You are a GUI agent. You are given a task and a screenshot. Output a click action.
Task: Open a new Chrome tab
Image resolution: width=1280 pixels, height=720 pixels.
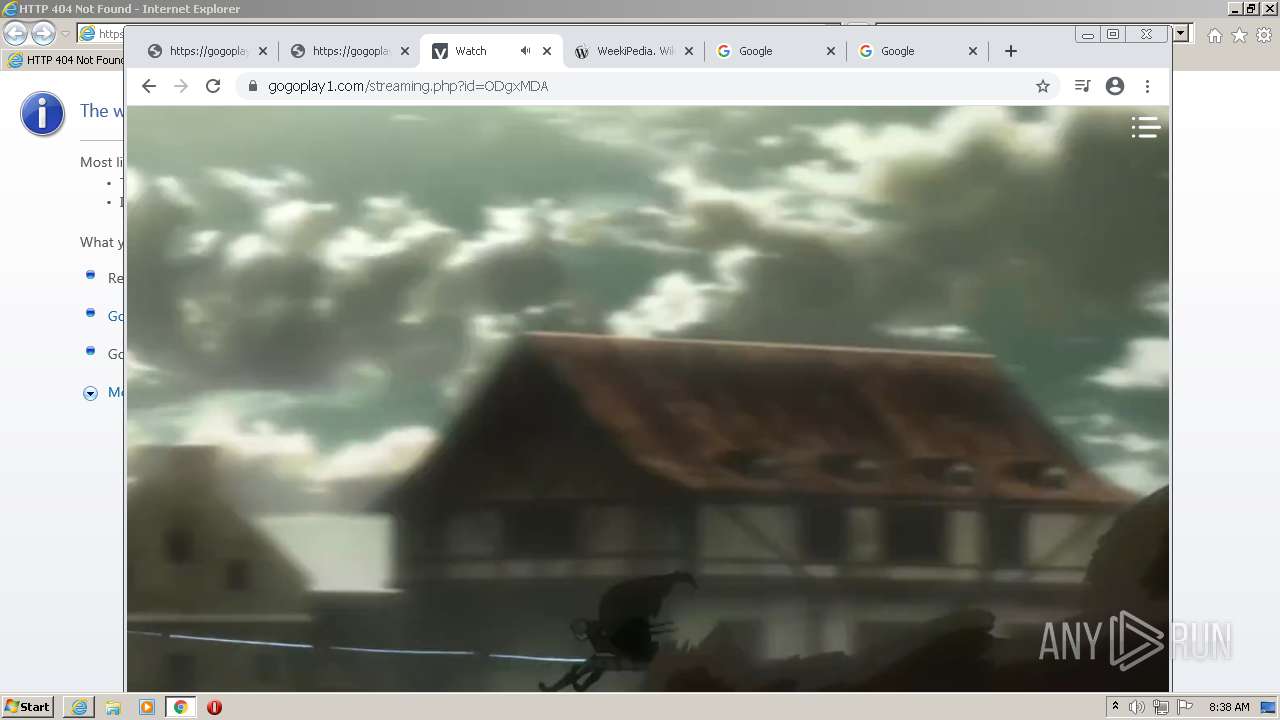point(1011,51)
